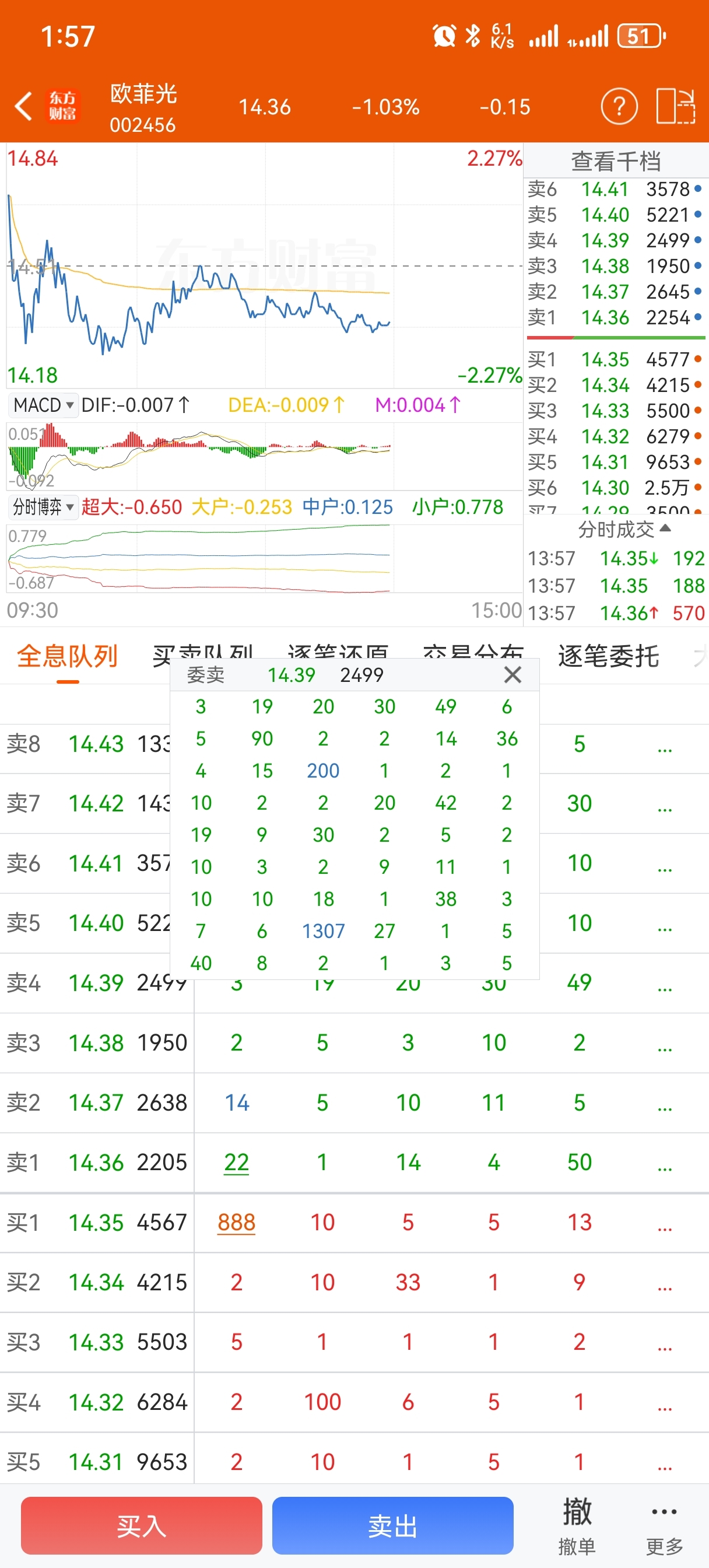Tap the -1.03% change value in header

pos(386,107)
